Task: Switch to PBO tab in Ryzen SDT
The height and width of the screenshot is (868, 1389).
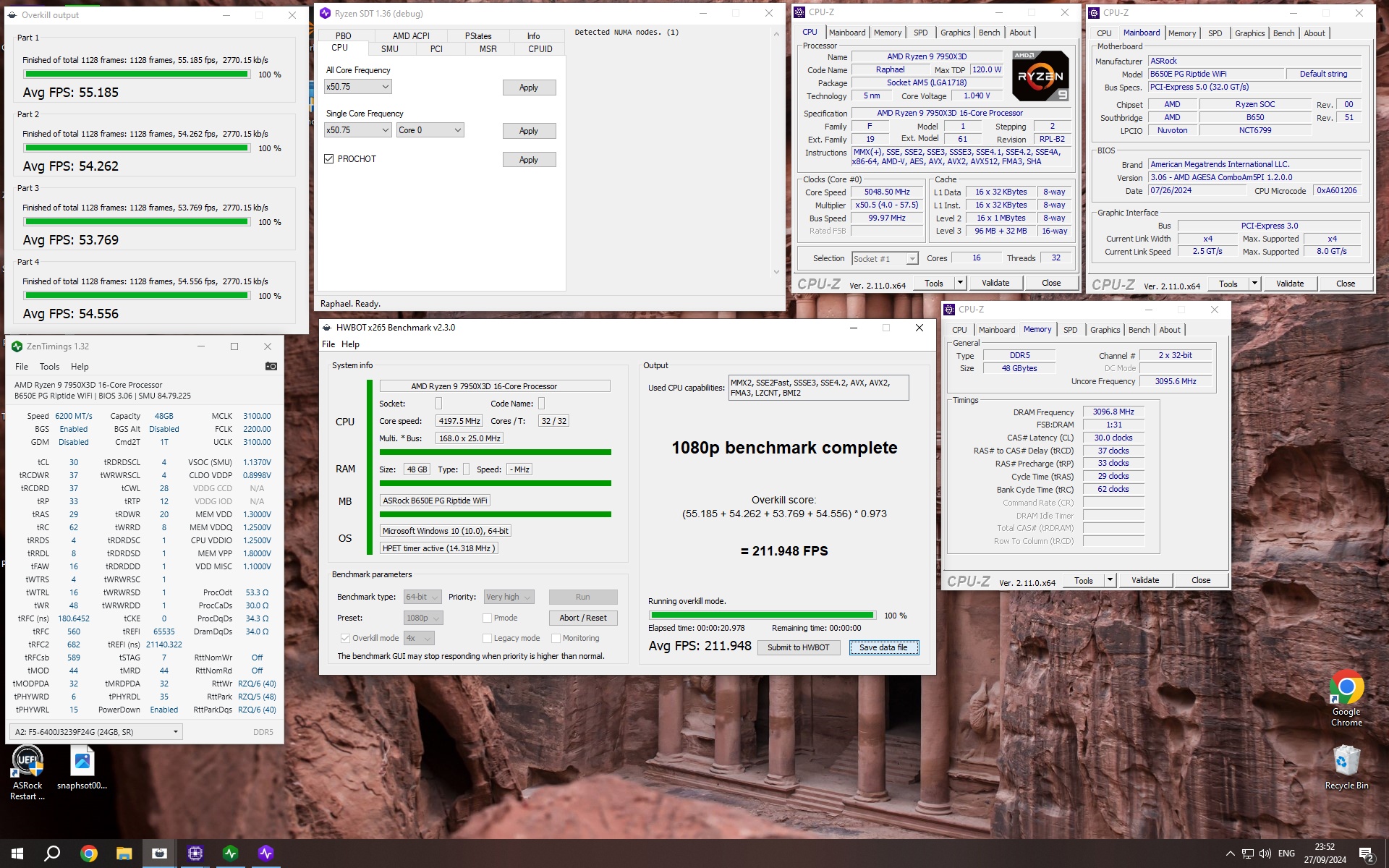Action: 344,35
